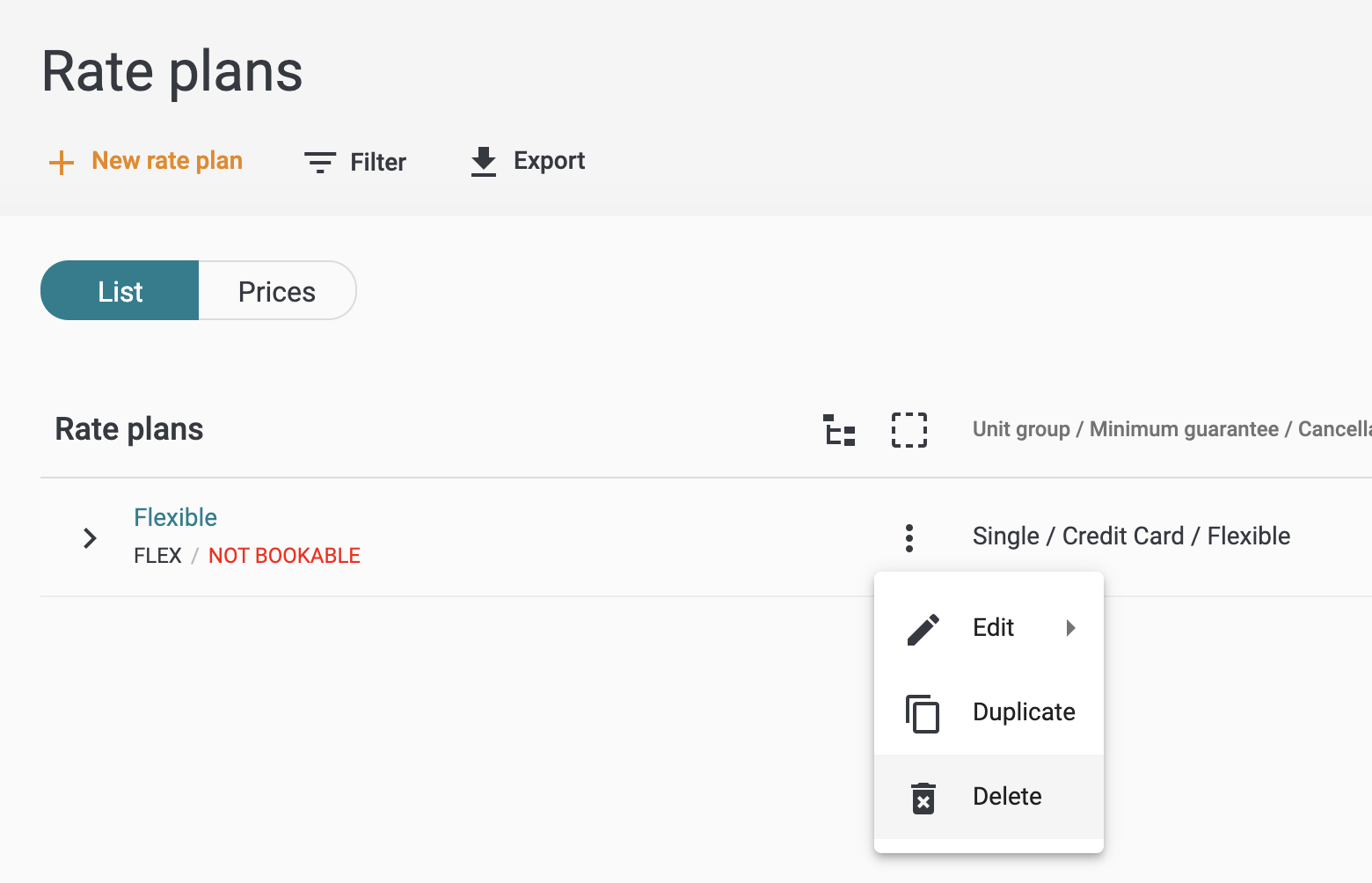The height and width of the screenshot is (883, 1372).
Task: Click the plus icon for New rate plan
Action: (61, 163)
